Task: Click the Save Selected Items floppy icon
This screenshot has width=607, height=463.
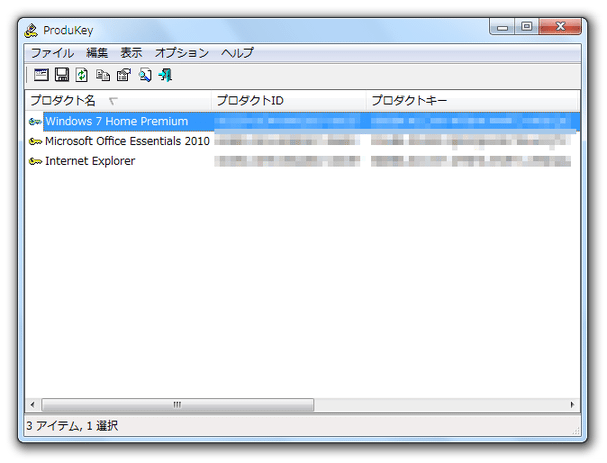Action: click(x=62, y=75)
